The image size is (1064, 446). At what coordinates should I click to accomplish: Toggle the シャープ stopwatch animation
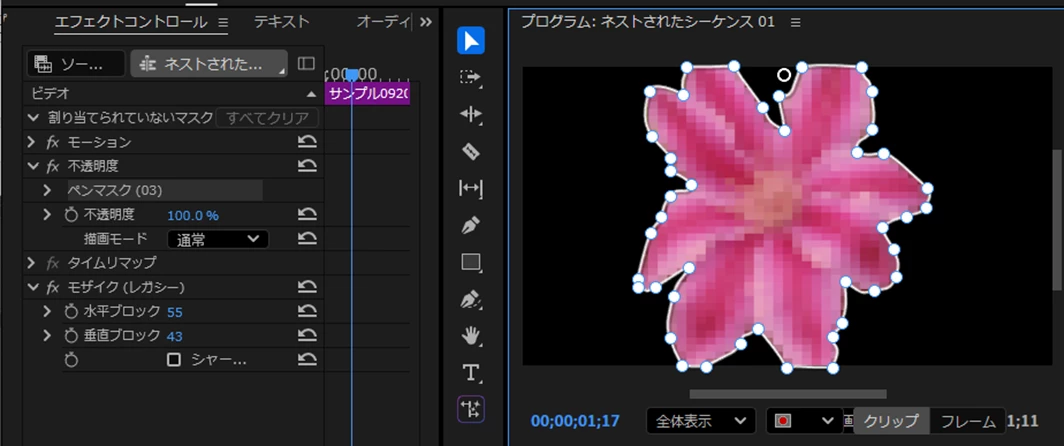(71, 360)
